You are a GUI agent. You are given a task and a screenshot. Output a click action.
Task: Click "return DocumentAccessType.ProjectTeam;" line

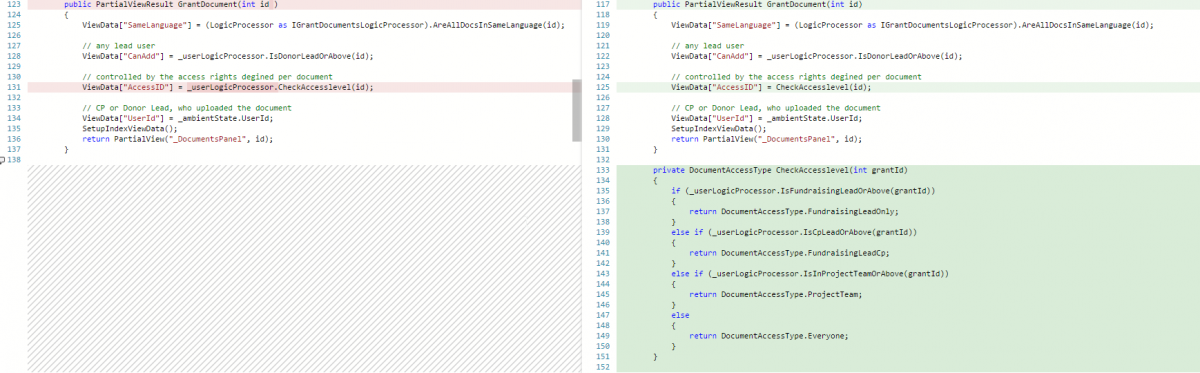click(776, 294)
